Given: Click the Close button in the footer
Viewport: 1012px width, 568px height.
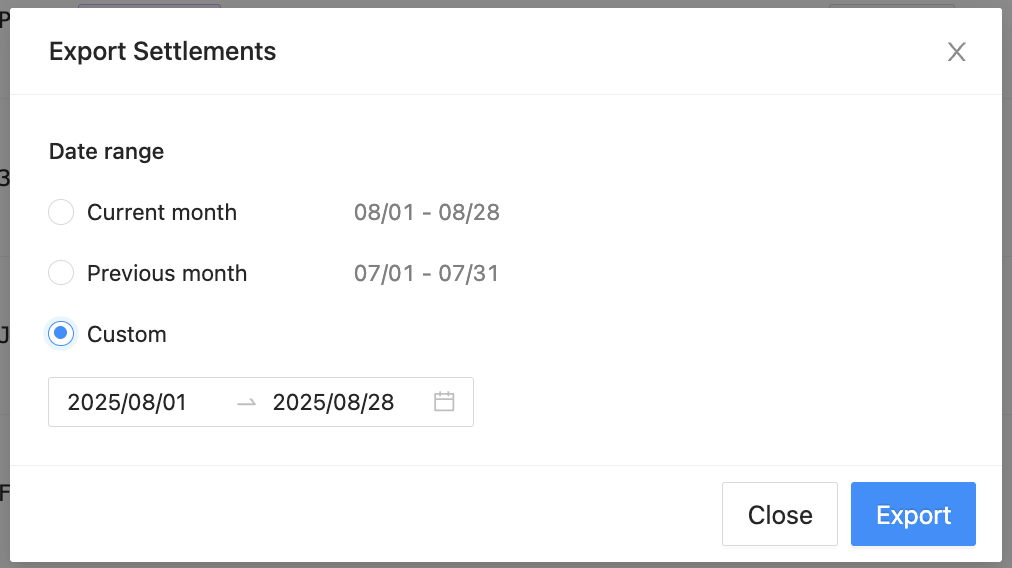Looking at the screenshot, I should click(779, 515).
